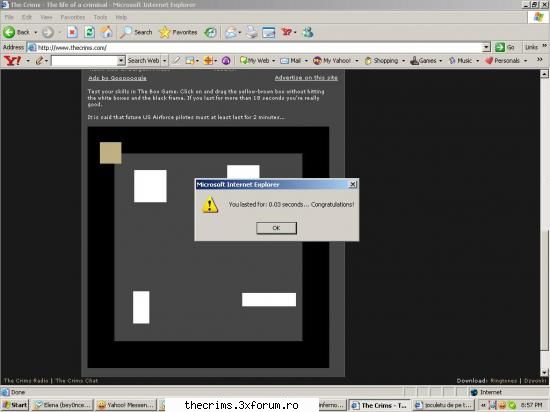Click the Refresh page icon
This screenshot has height=412, width=550.
[89, 32]
